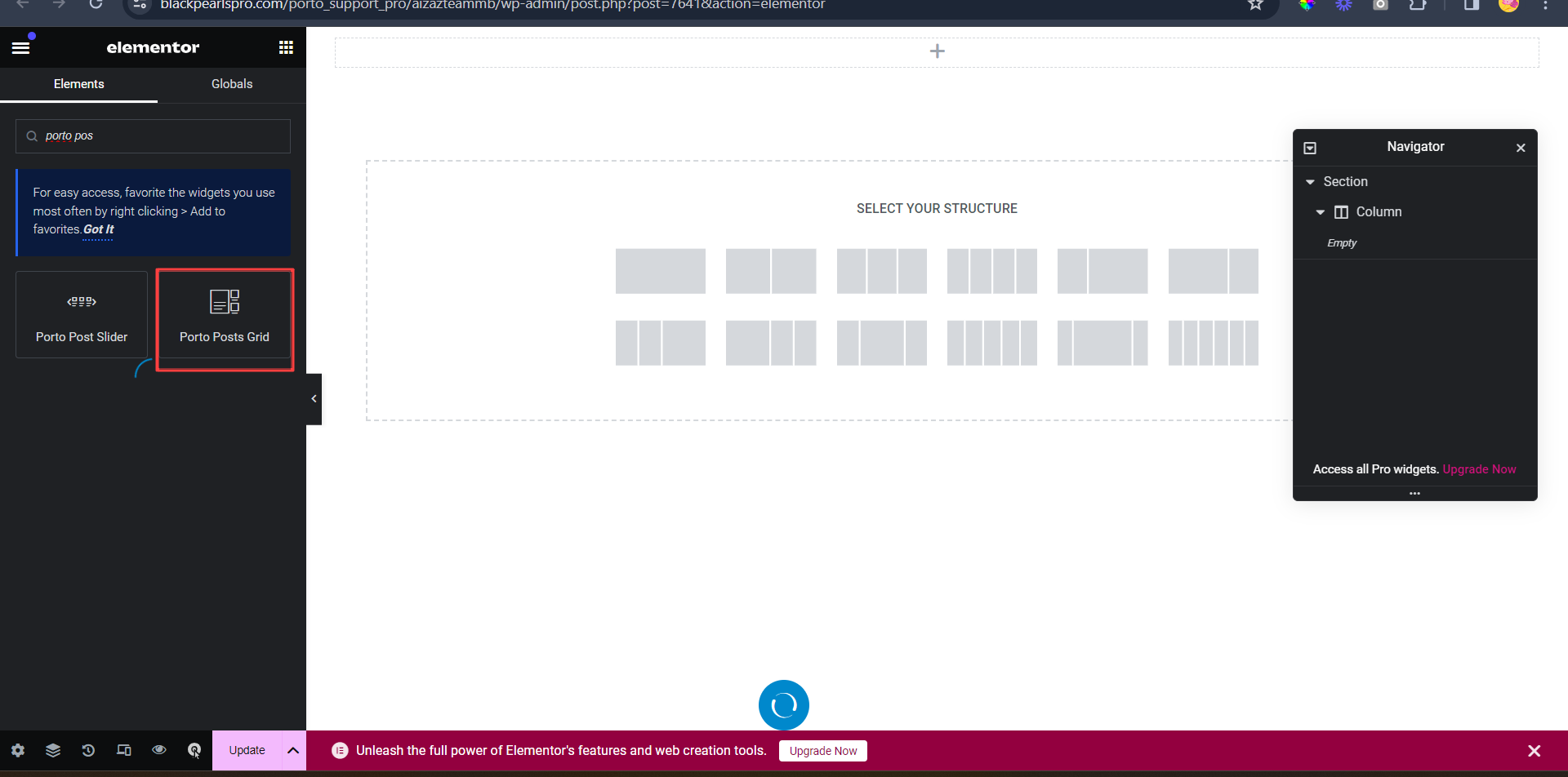
Task: Open Responsive Mode icon
Action: pyautogui.click(x=123, y=750)
